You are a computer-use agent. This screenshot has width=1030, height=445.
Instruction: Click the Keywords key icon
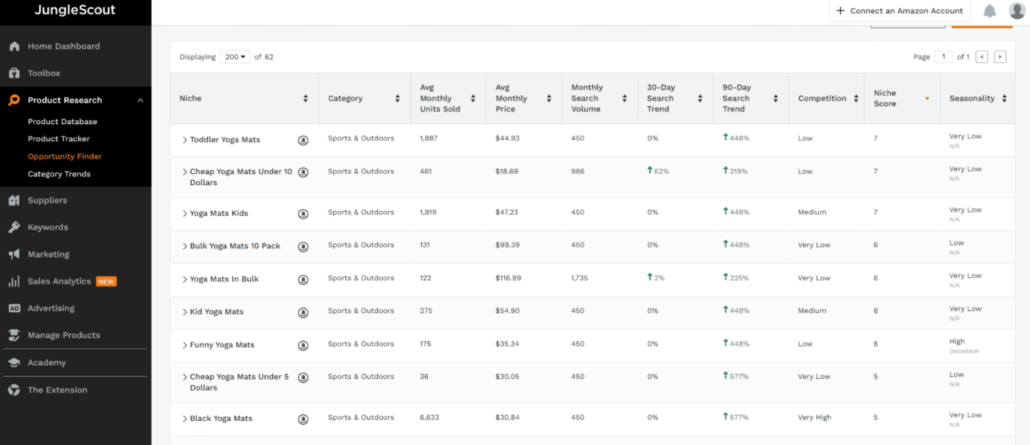(15, 227)
